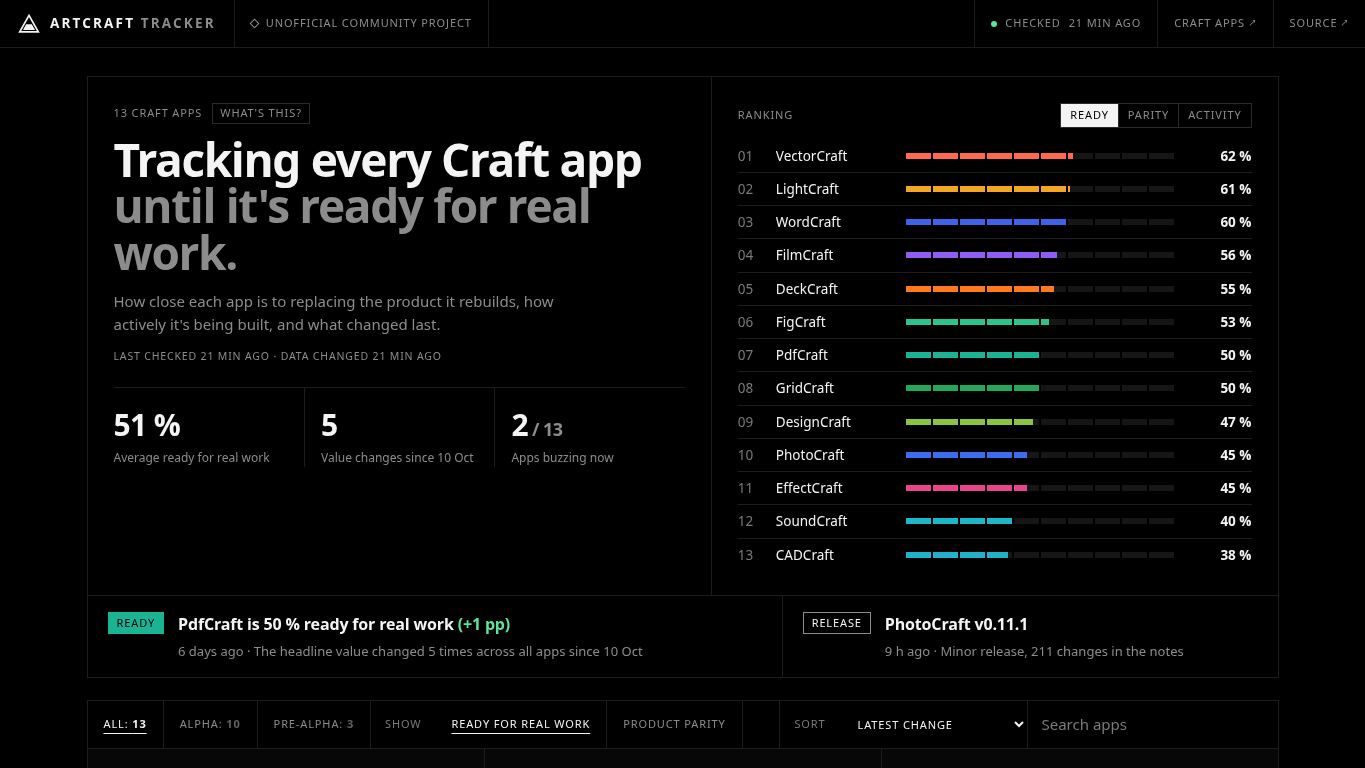Viewport: 1365px width, 768px height.
Task: Filter by Pre-Alpha: 3 apps
Action: point(313,724)
